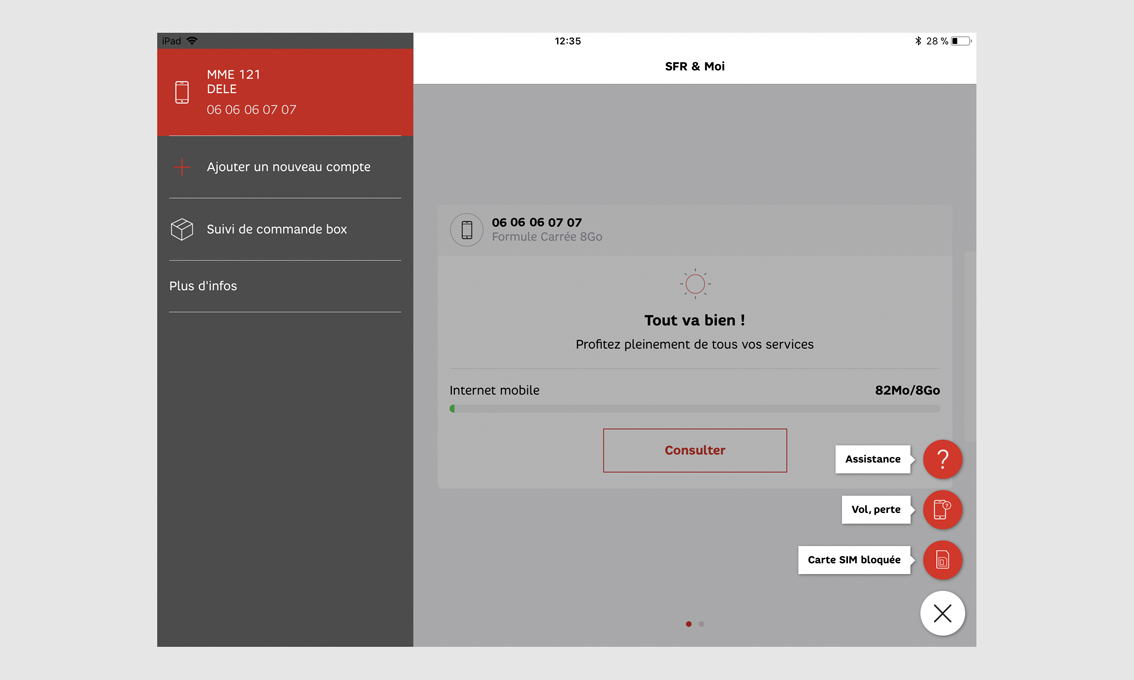Click the Assistance label
This screenshot has height=680, width=1134.
(873, 459)
